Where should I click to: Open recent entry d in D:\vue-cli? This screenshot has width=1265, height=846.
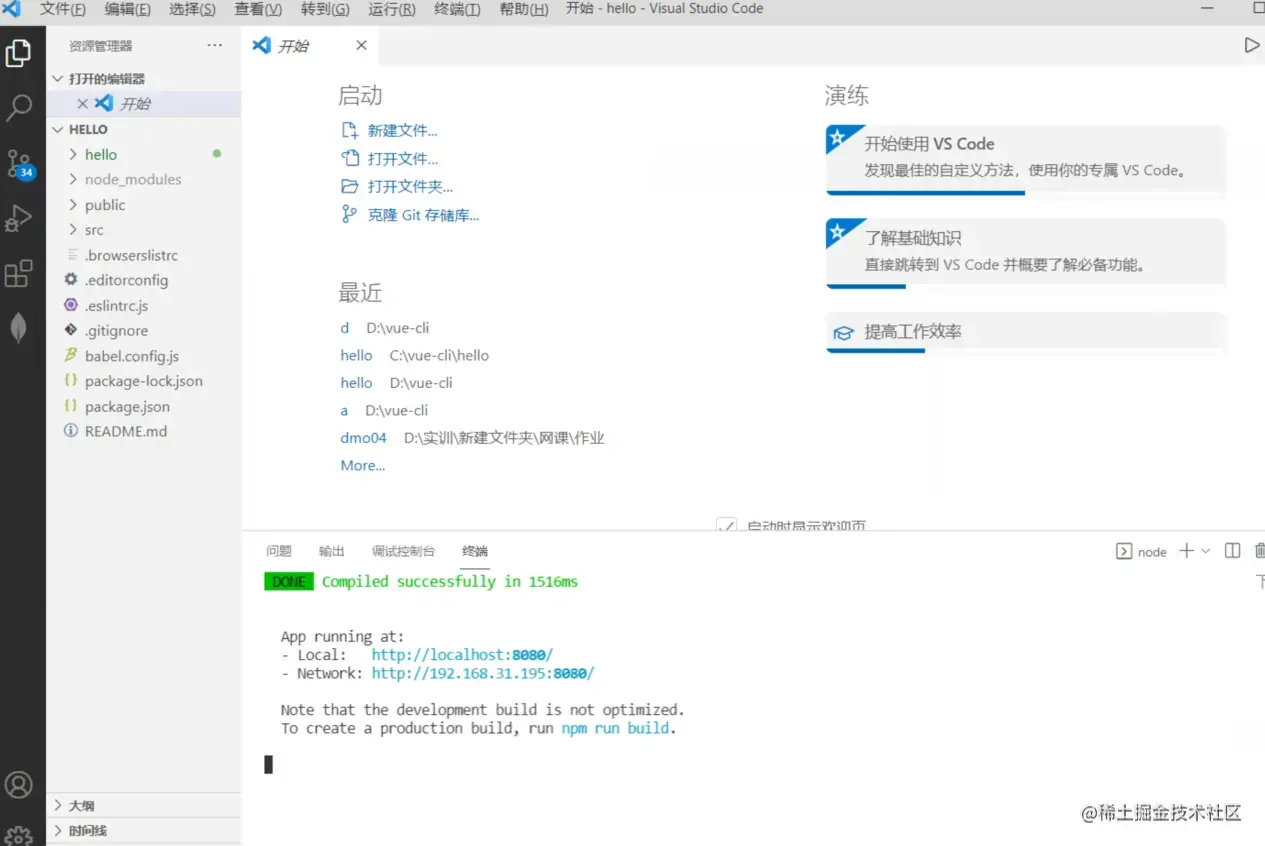click(345, 327)
